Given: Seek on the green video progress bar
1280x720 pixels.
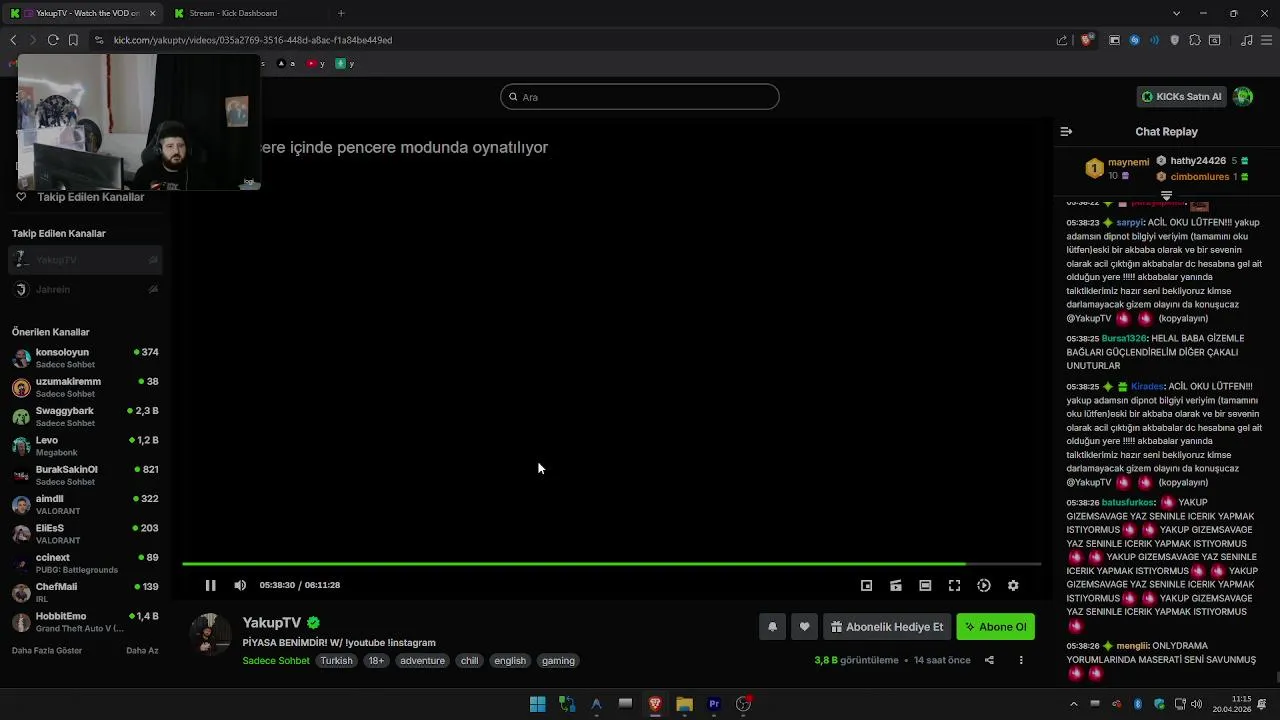Looking at the screenshot, I should [611, 564].
